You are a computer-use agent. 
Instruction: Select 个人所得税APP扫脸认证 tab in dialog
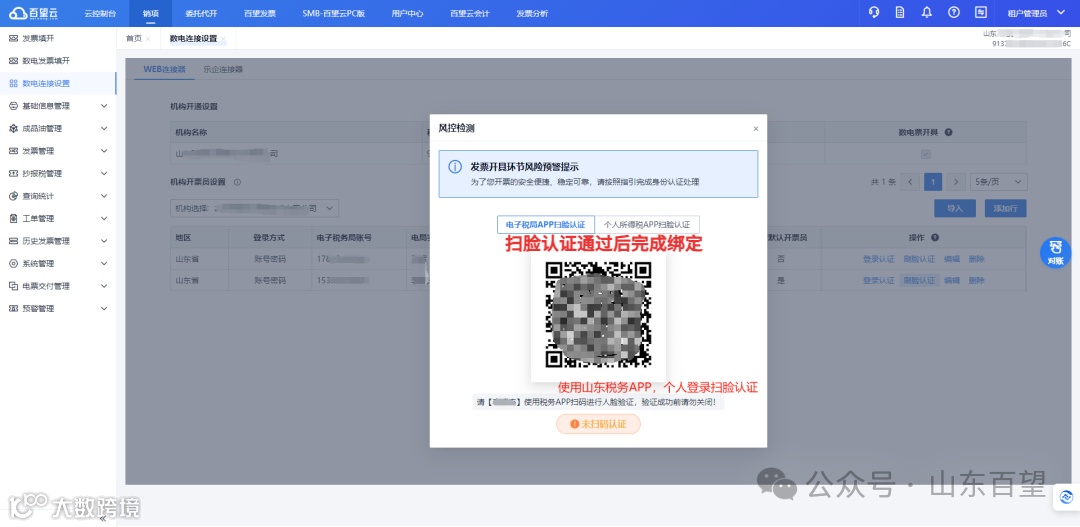point(647,225)
